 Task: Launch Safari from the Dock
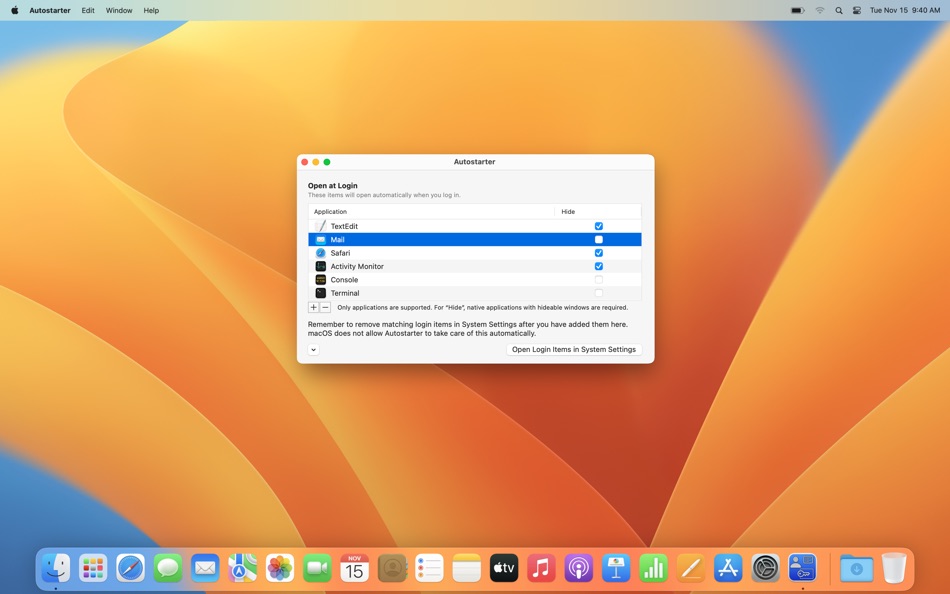pyautogui.click(x=130, y=569)
